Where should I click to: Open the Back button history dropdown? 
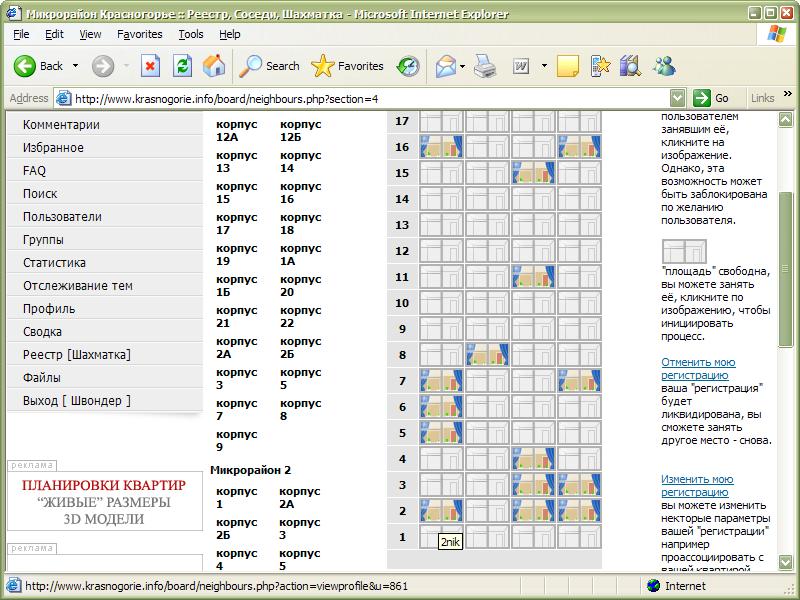click(76, 66)
